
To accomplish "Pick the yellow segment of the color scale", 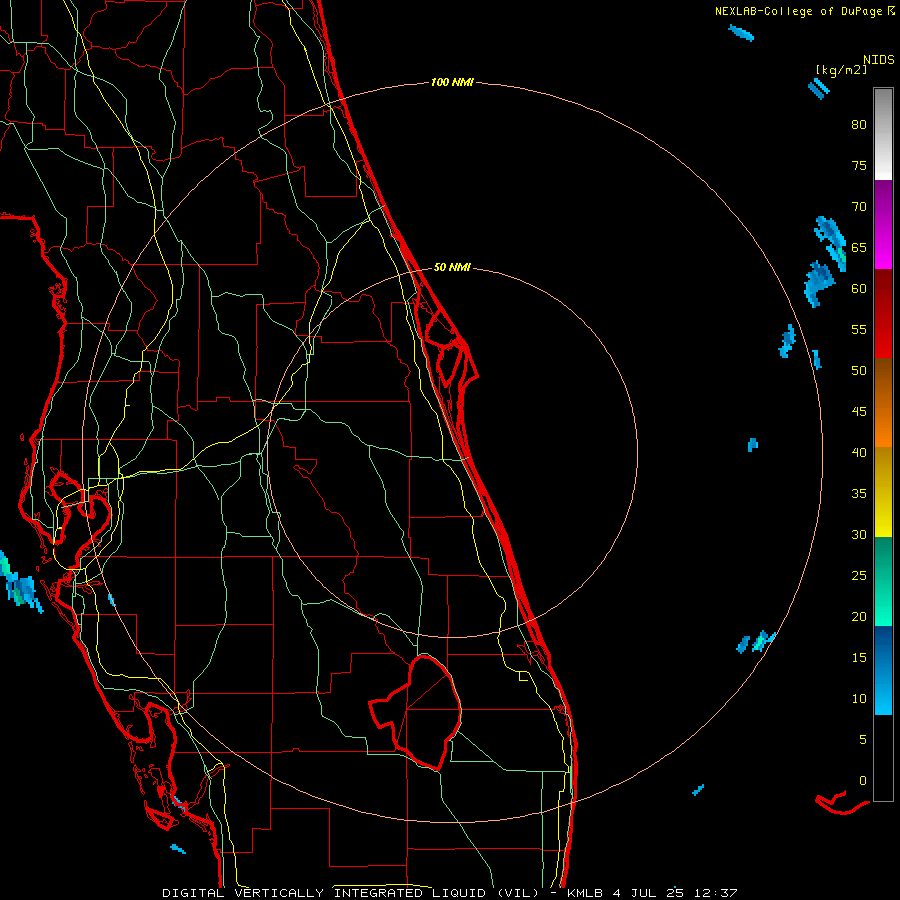I will click(883, 492).
